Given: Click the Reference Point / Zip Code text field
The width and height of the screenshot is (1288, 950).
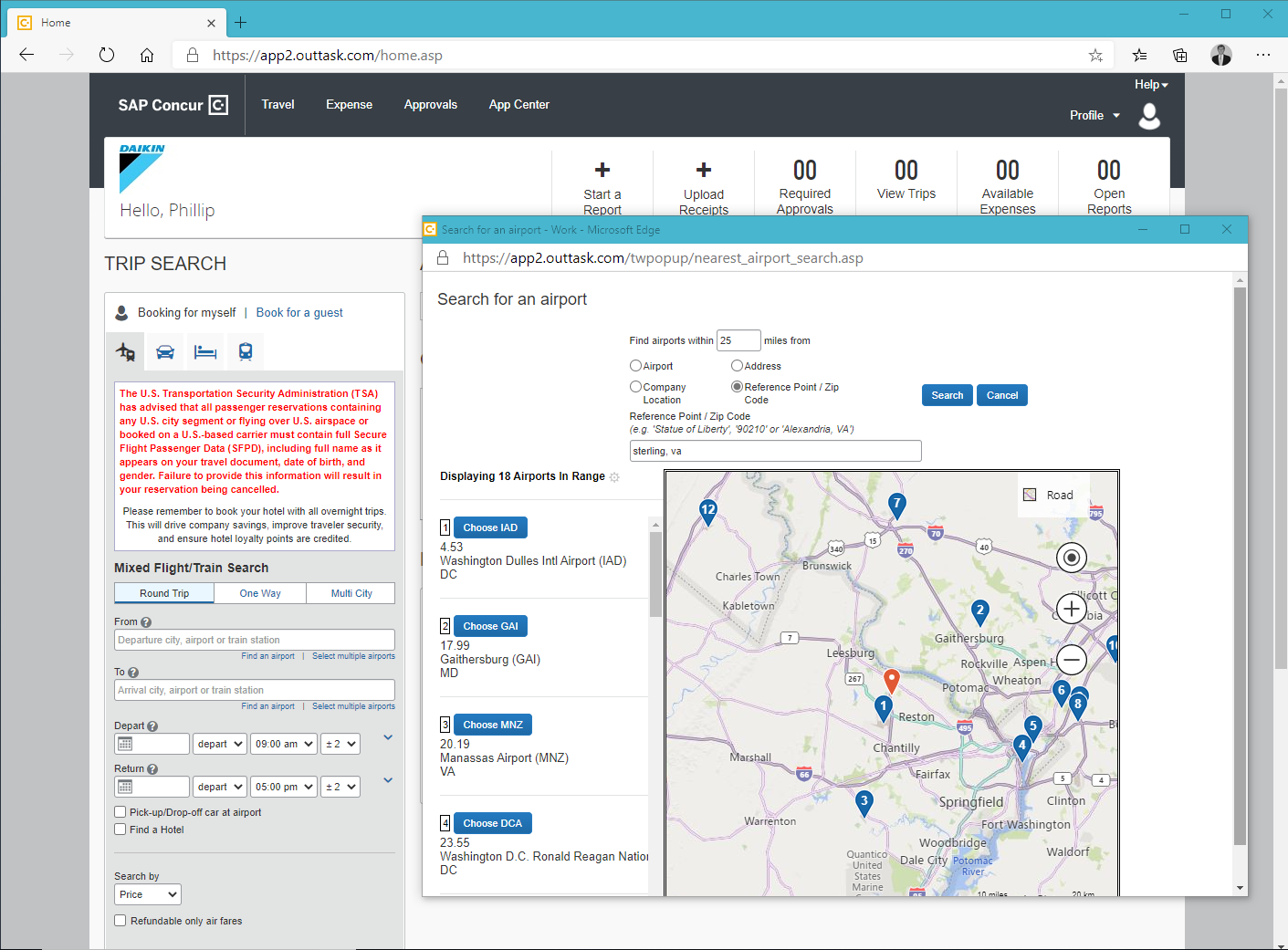Looking at the screenshot, I should (775, 451).
